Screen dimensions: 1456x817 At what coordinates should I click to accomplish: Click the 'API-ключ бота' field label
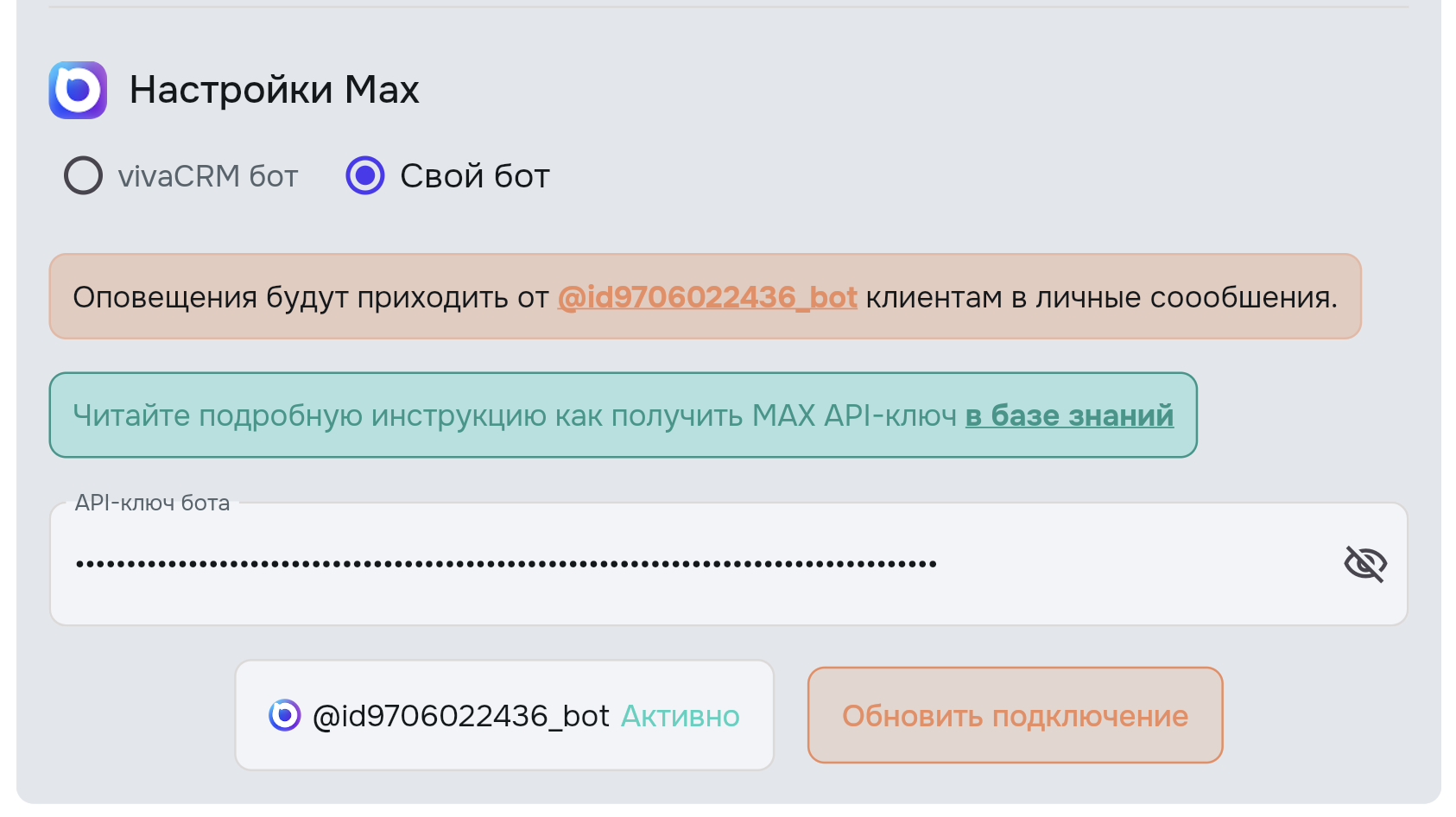(152, 503)
